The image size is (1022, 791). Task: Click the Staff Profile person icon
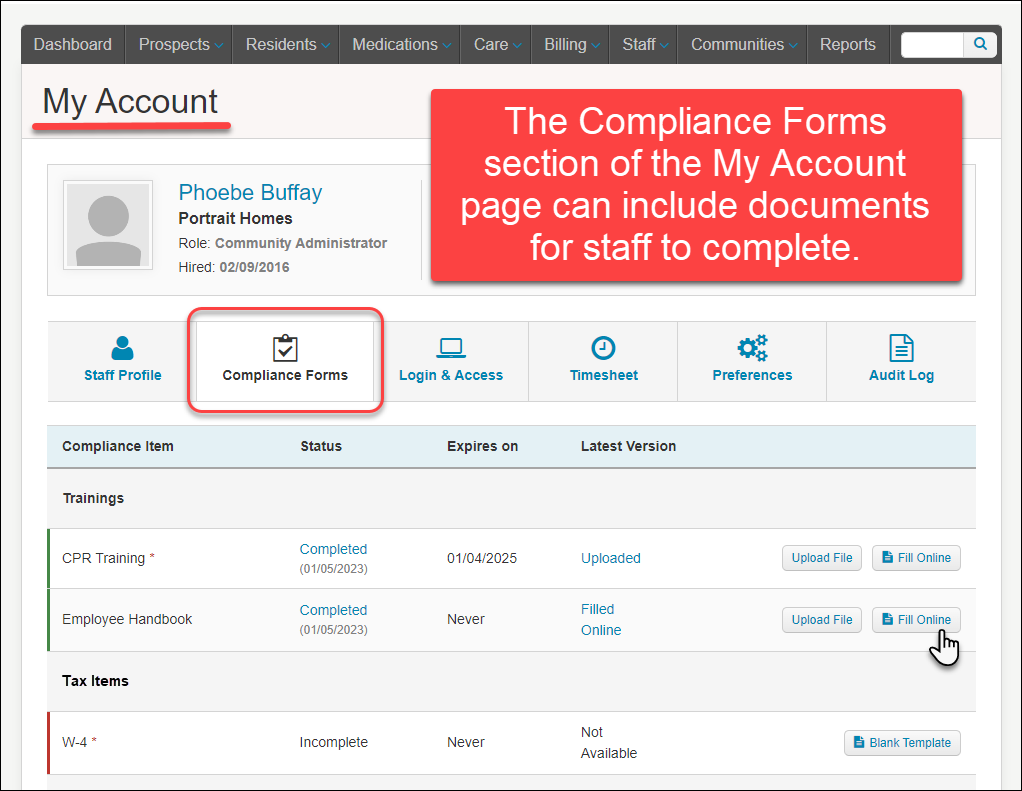pyautogui.click(x=122, y=348)
